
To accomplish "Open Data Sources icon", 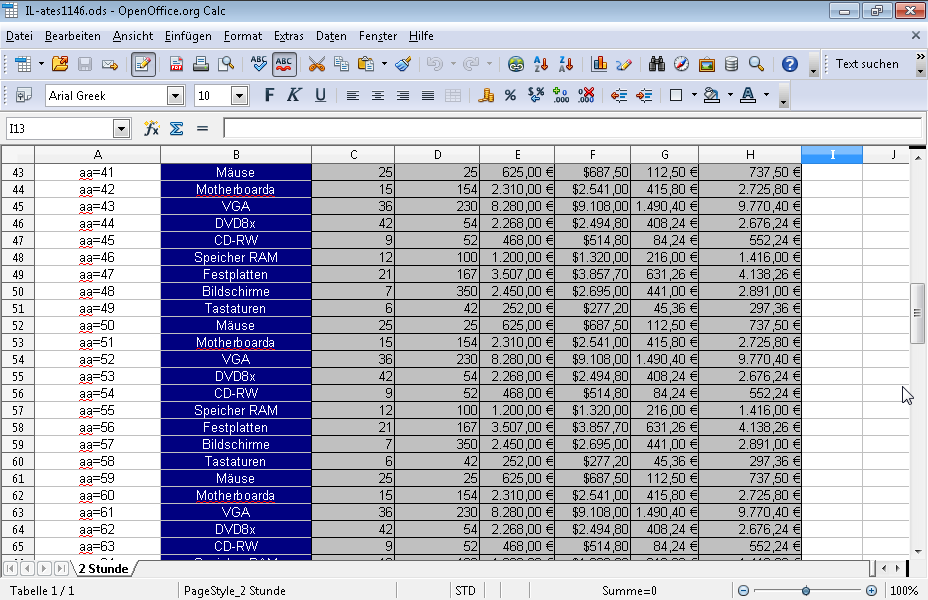I will (x=732, y=64).
